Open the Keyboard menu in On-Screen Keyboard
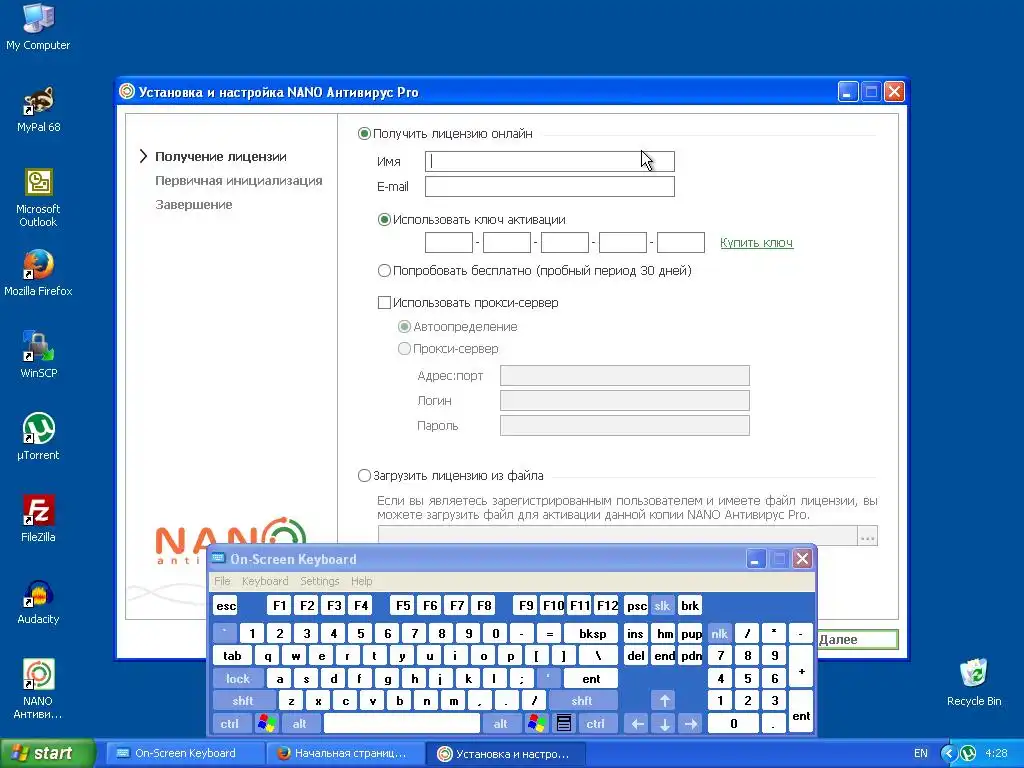 [x=264, y=581]
